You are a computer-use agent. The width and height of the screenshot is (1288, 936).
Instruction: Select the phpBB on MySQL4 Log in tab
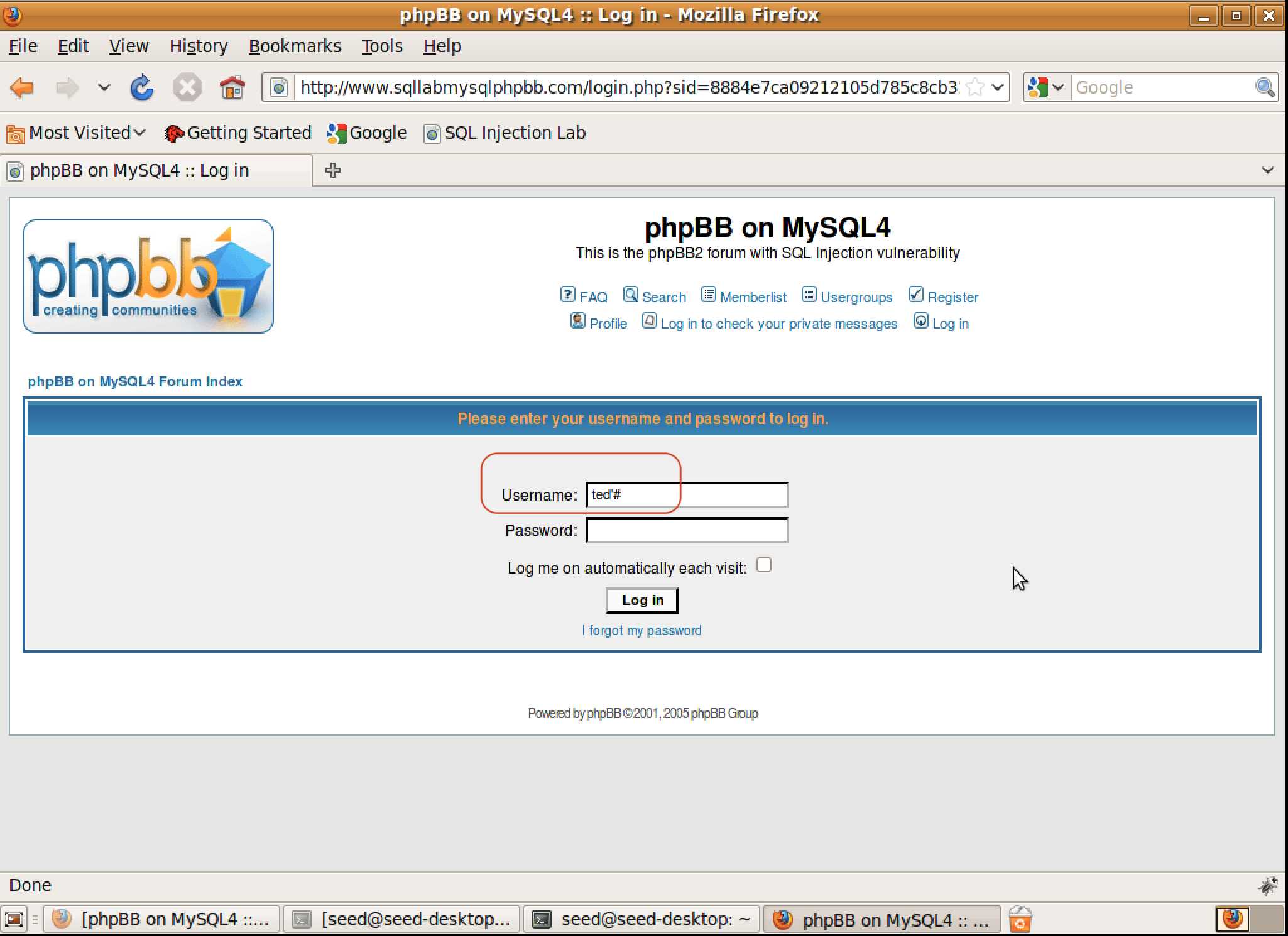[x=157, y=170]
